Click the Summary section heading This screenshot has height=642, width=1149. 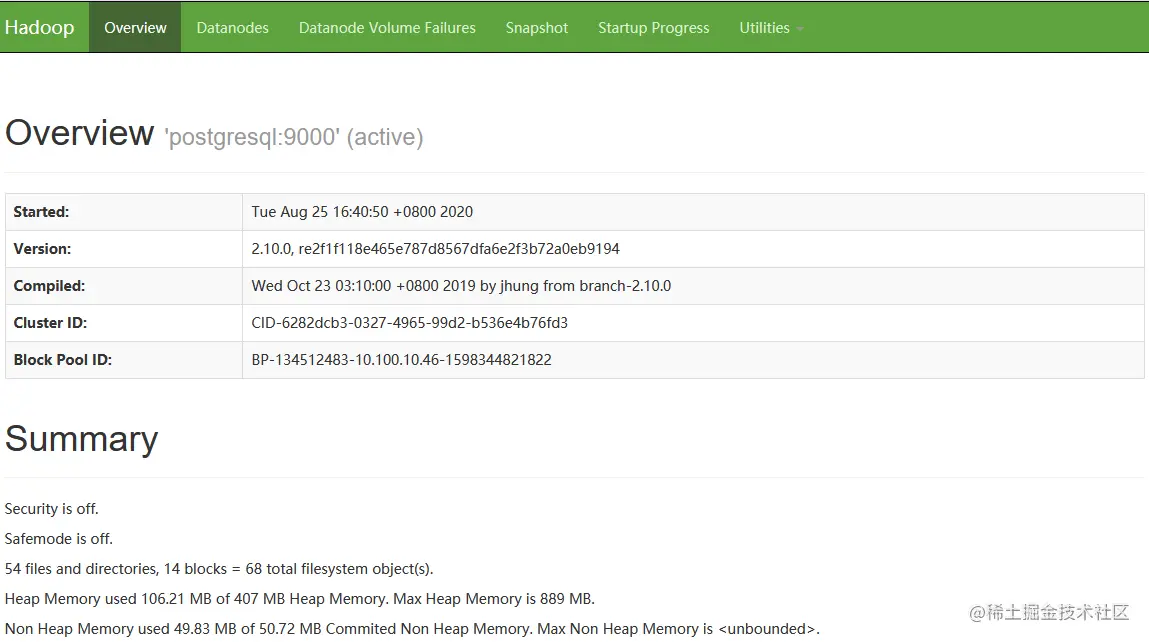[81, 439]
